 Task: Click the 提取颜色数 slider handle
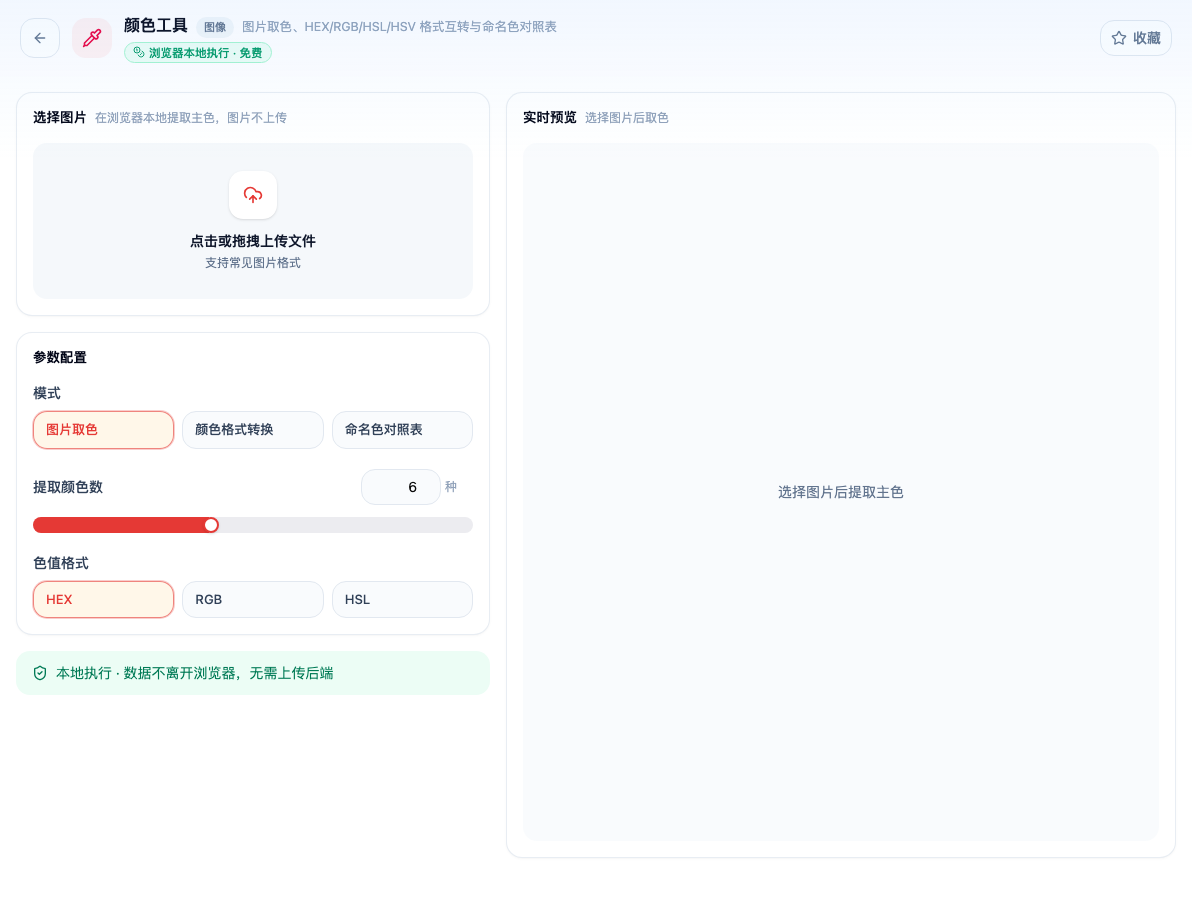pos(211,525)
